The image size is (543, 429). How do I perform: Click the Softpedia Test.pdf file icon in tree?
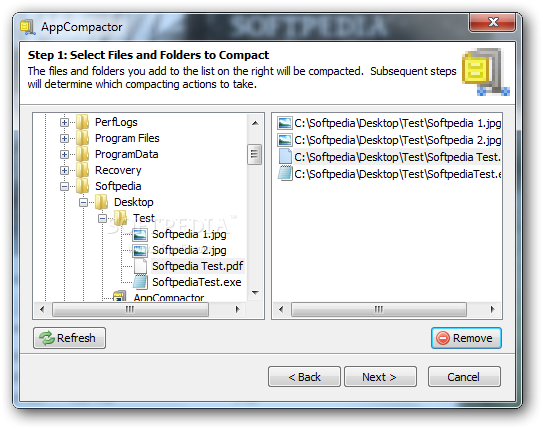140,266
